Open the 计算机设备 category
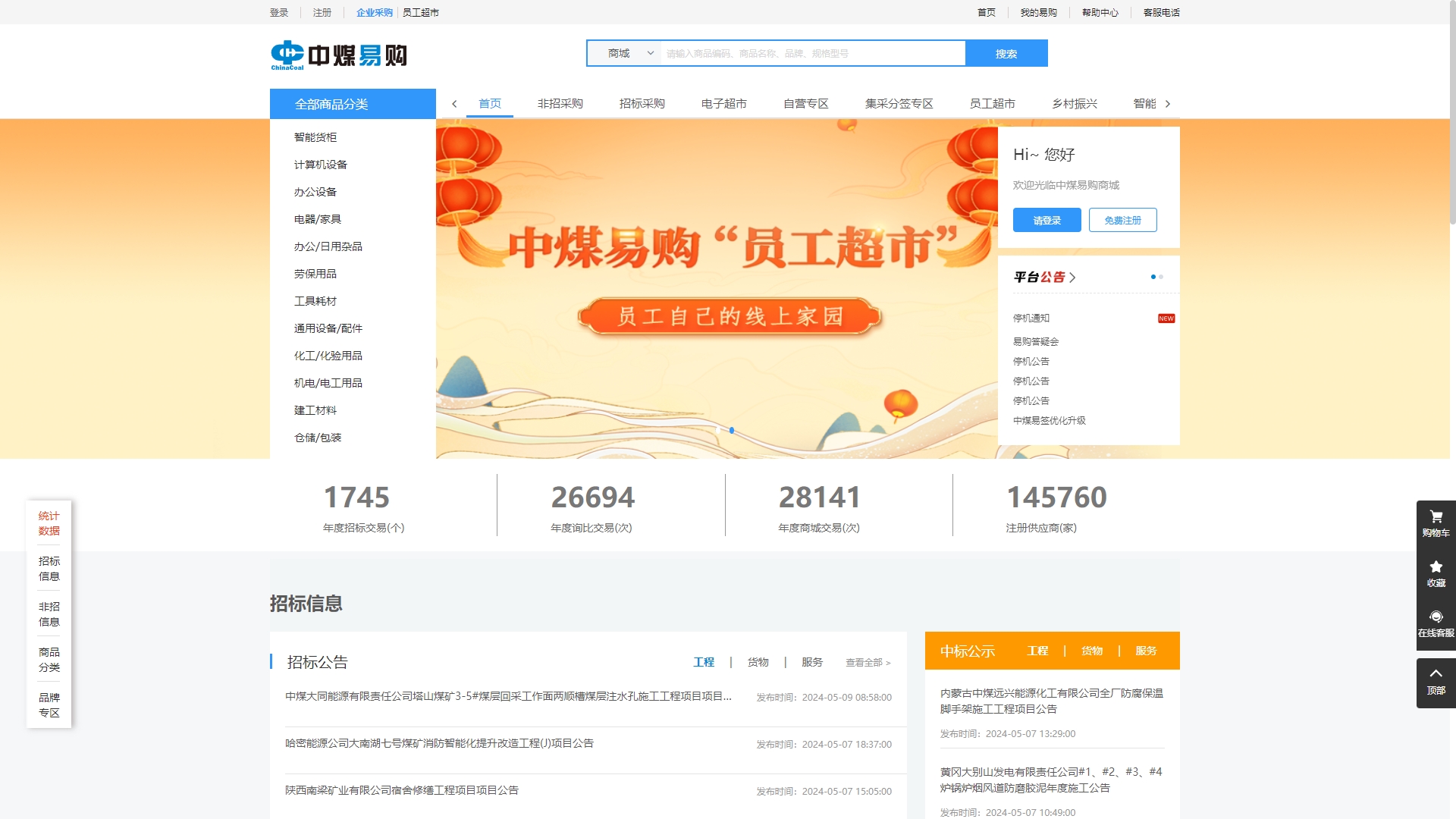Image resolution: width=1456 pixels, height=819 pixels. [x=321, y=165]
